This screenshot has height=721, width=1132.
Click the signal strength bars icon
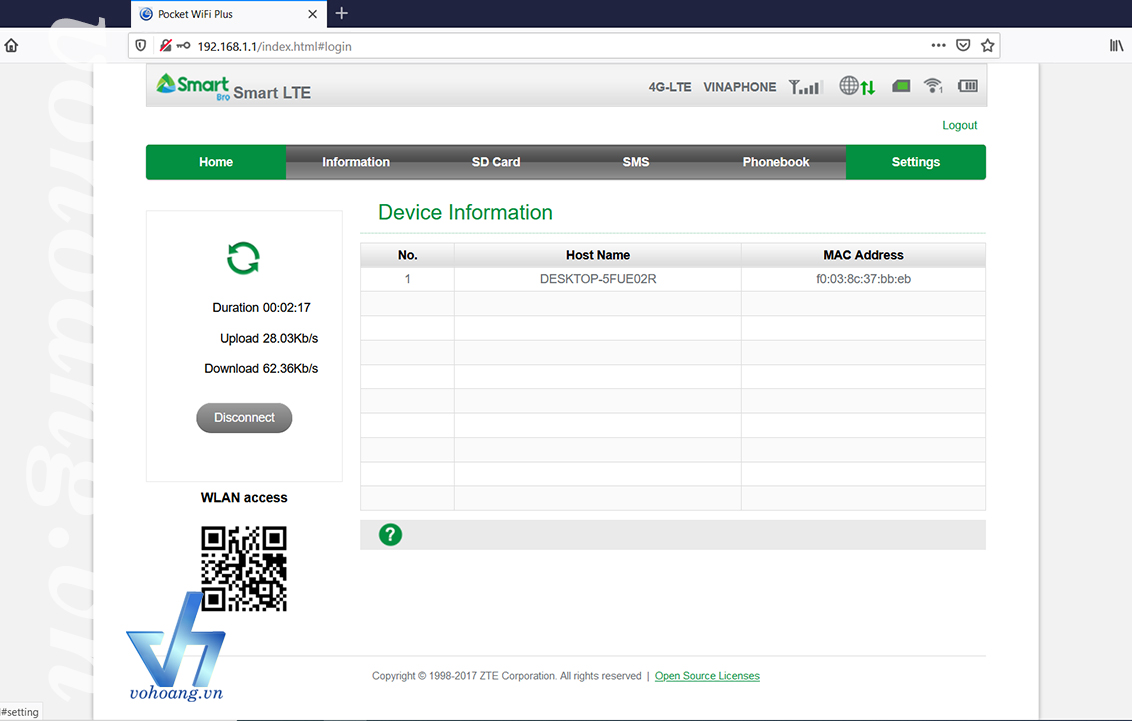(806, 87)
